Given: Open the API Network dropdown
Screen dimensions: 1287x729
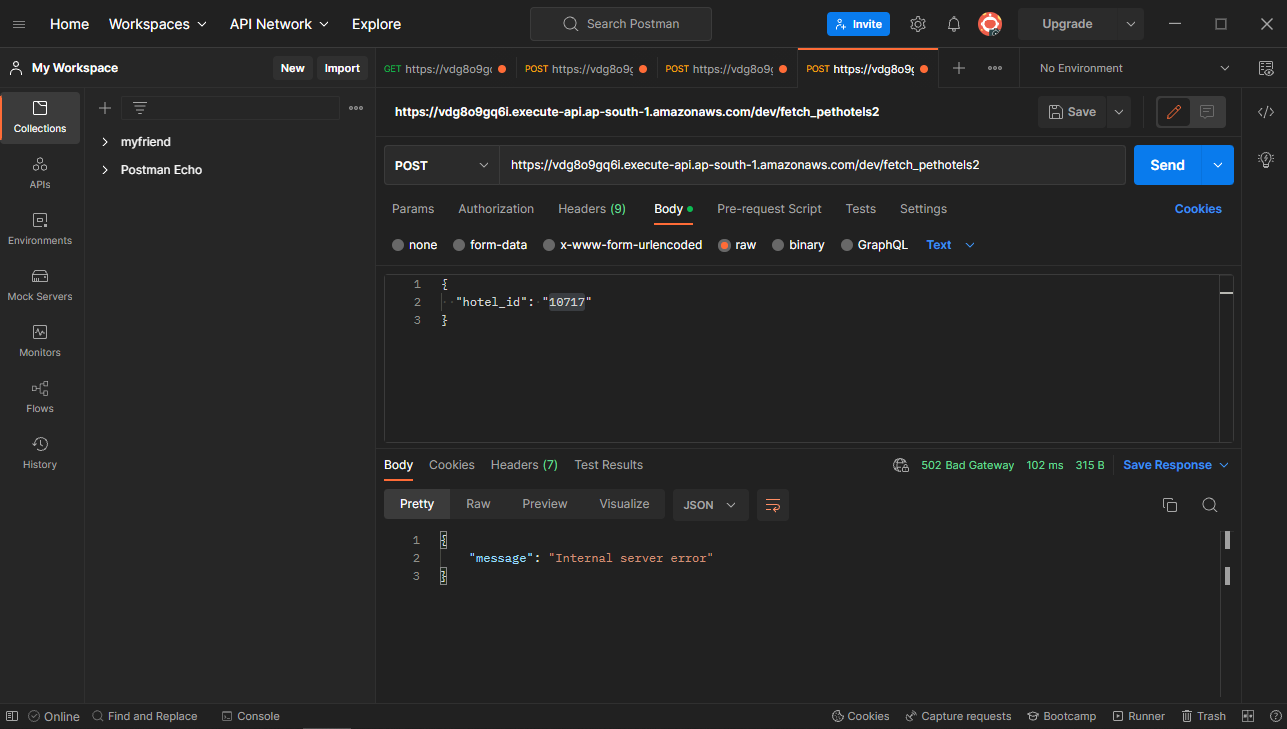Looking at the screenshot, I should 279,24.
